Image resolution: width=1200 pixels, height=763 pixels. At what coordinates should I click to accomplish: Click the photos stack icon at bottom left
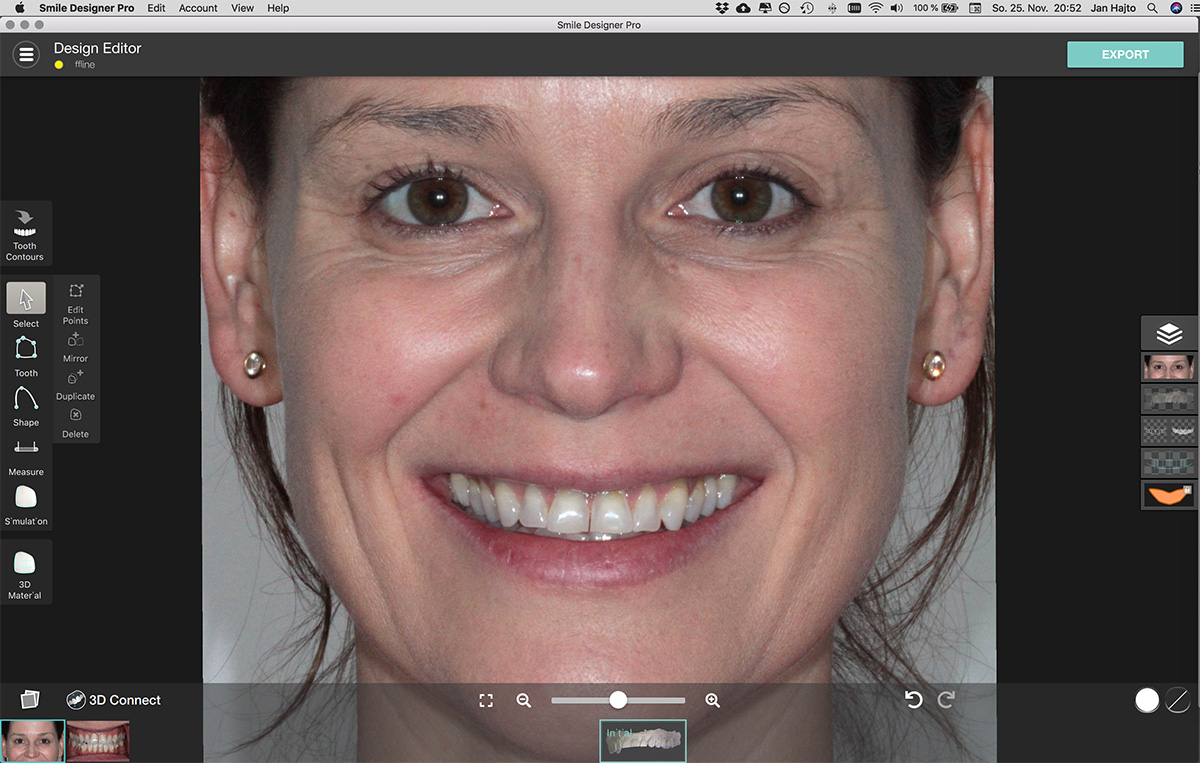click(29, 699)
